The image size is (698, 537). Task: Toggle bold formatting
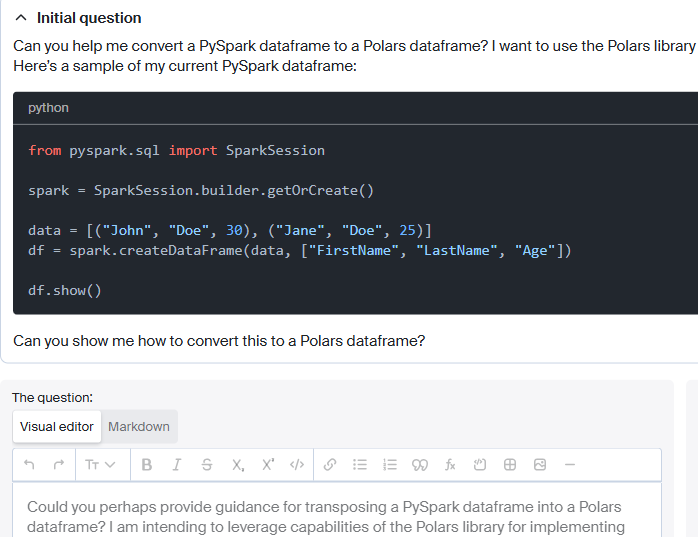[x=146, y=465]
